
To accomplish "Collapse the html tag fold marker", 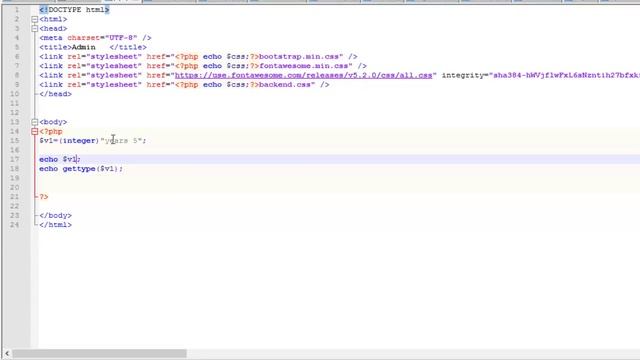I will tap(35, 19).
